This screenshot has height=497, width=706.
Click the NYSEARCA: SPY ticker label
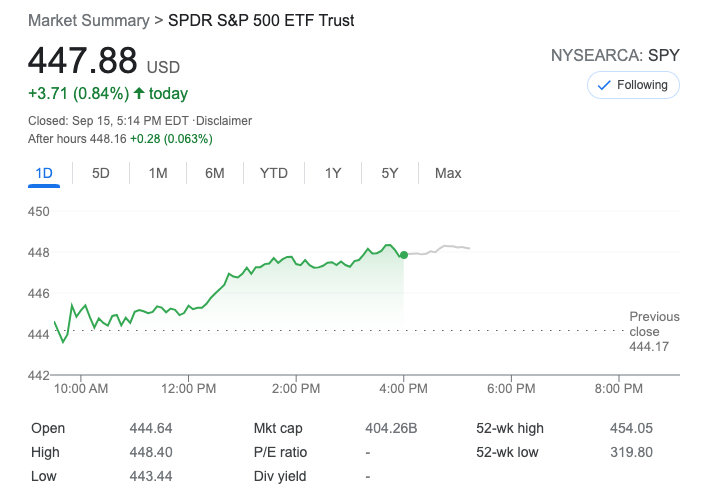[615, 55]
